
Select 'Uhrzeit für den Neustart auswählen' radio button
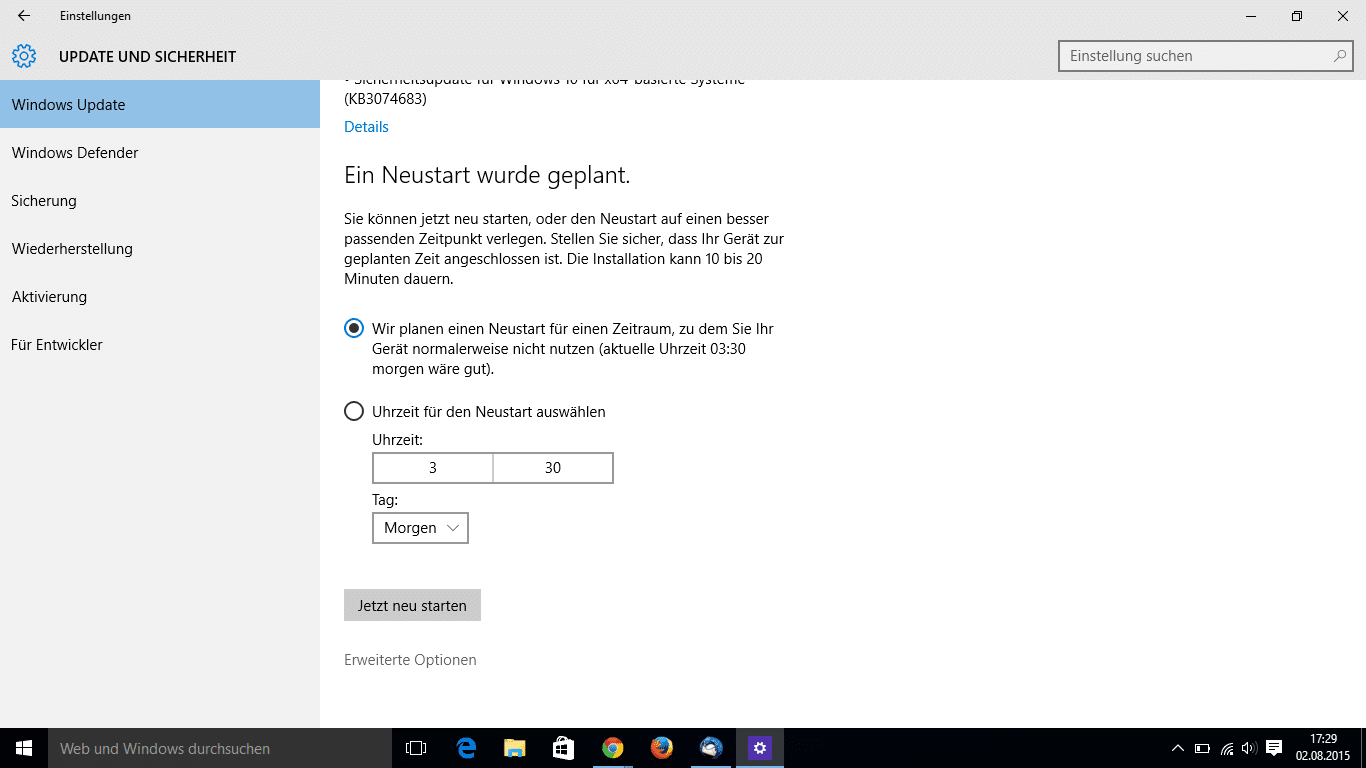click(x=354, y=411)
